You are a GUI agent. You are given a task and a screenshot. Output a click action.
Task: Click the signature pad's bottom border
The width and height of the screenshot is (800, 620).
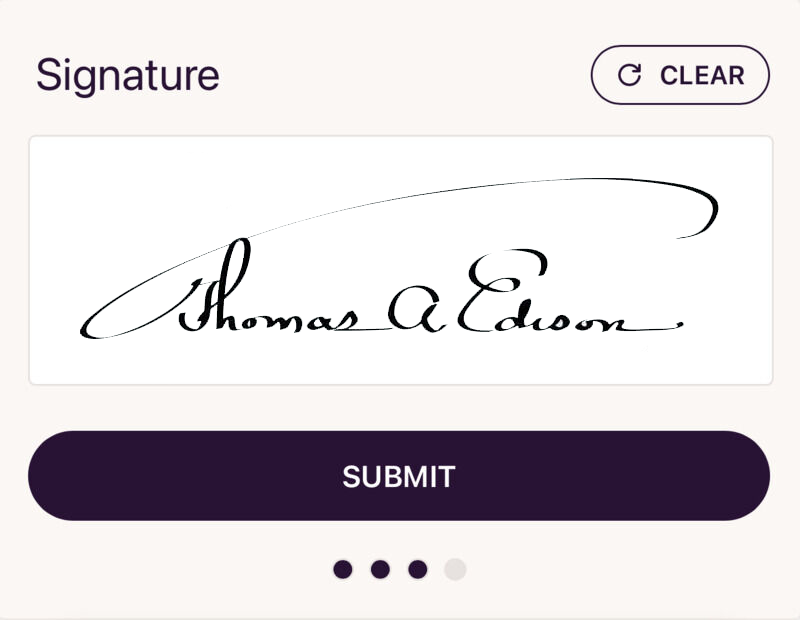click(x=400, y=381)
